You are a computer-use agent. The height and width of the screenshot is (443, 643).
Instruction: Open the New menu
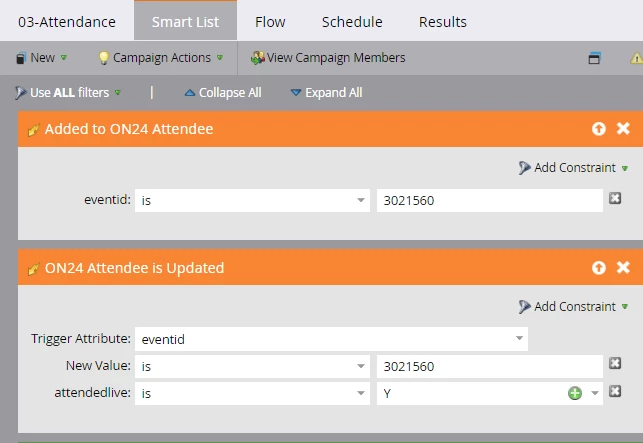[x=41, y=58]
